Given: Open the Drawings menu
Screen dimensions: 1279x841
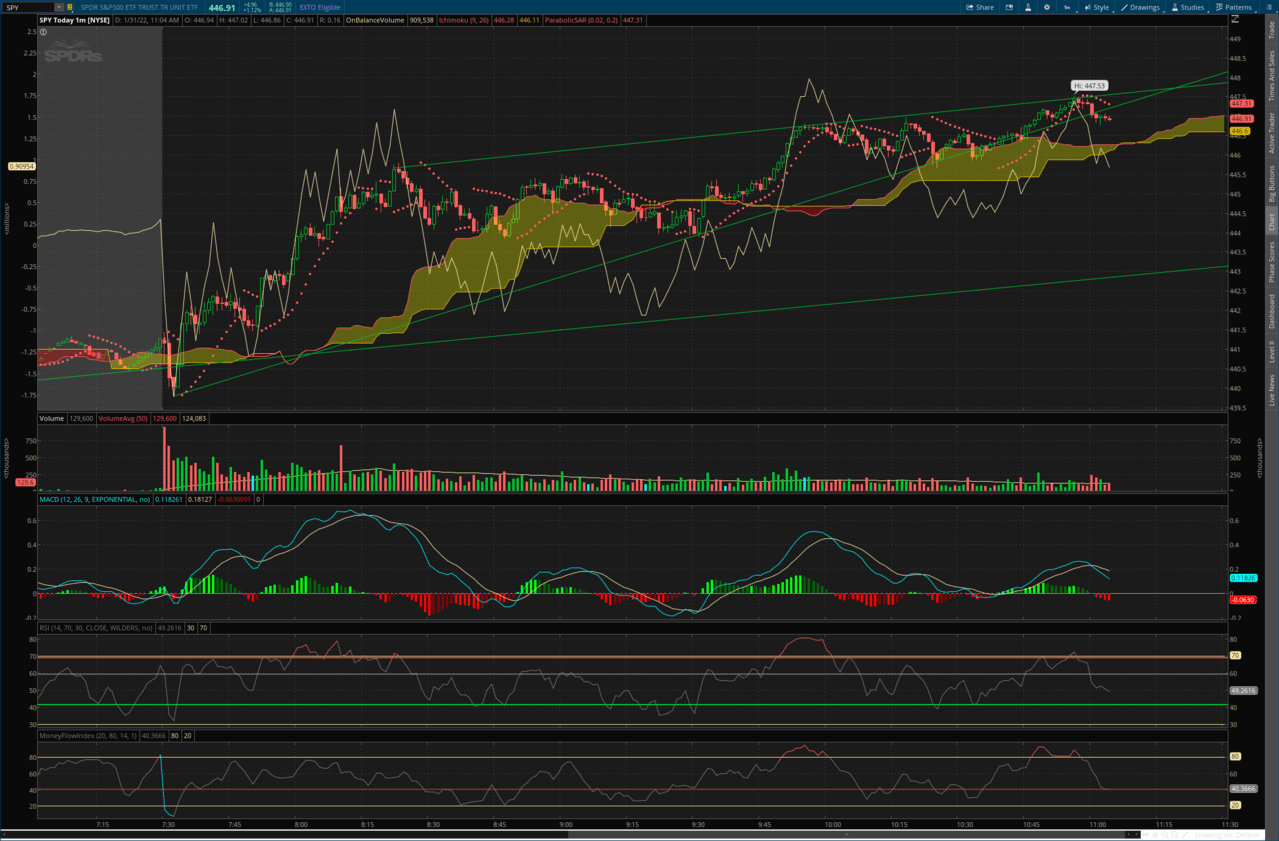Looking at the screenshot, I should (1141, 7).
